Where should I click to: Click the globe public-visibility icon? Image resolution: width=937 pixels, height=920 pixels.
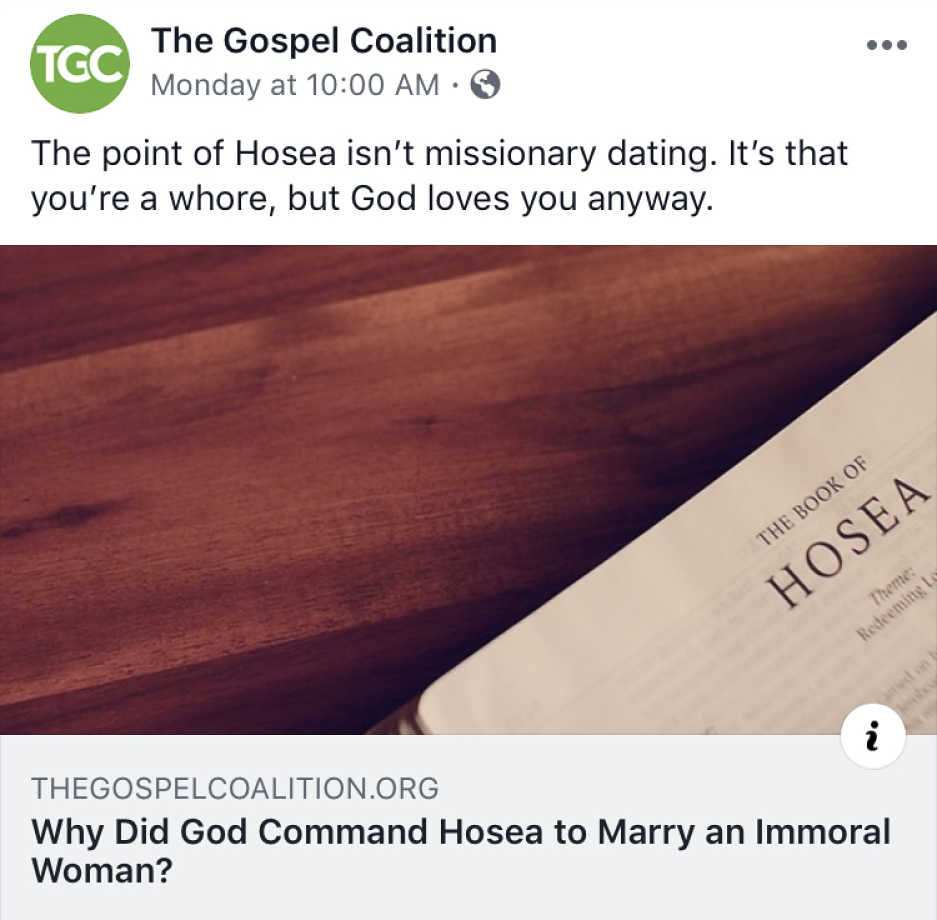point(485,84)
